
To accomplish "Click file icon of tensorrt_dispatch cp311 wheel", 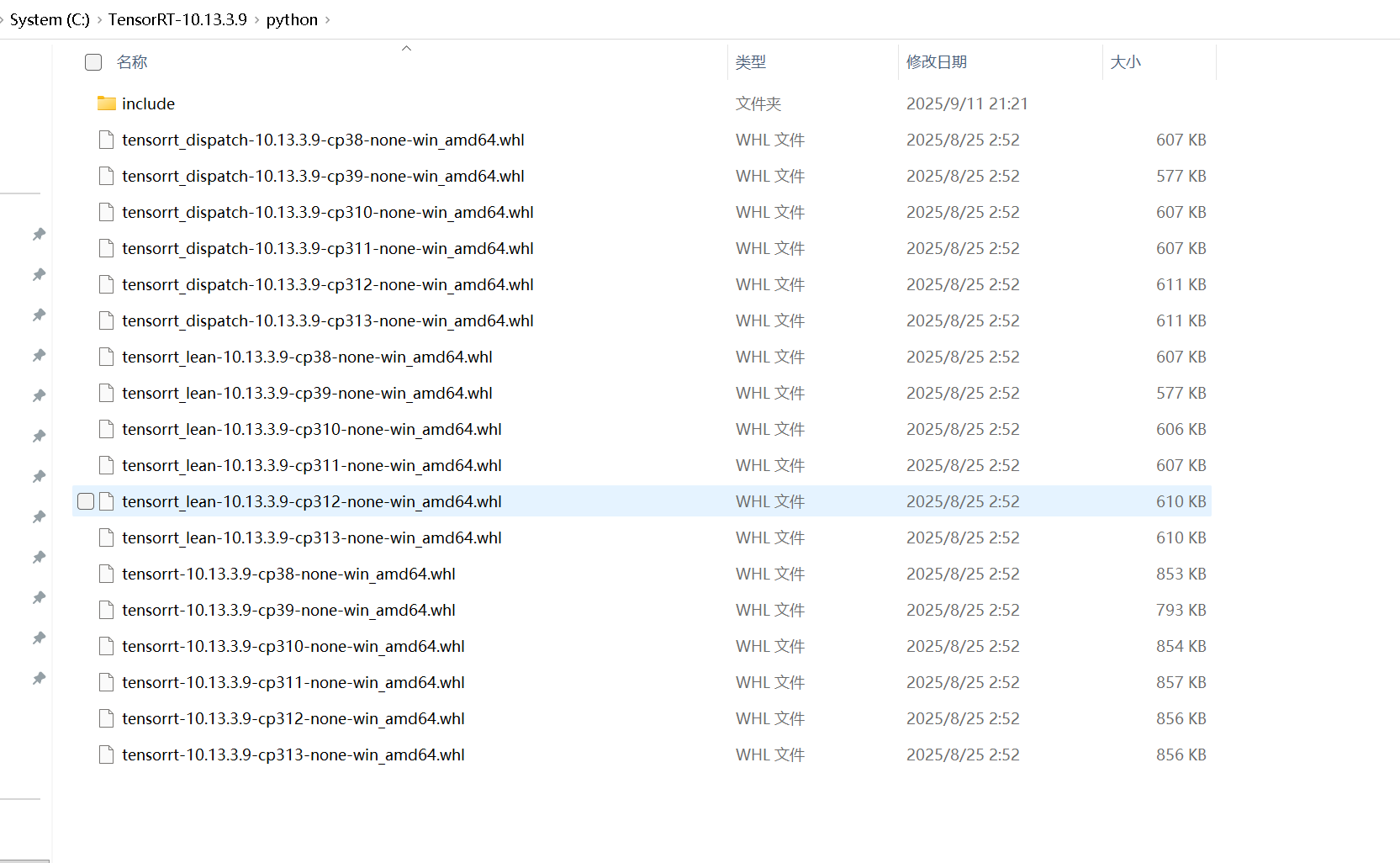I will point(106,248).
